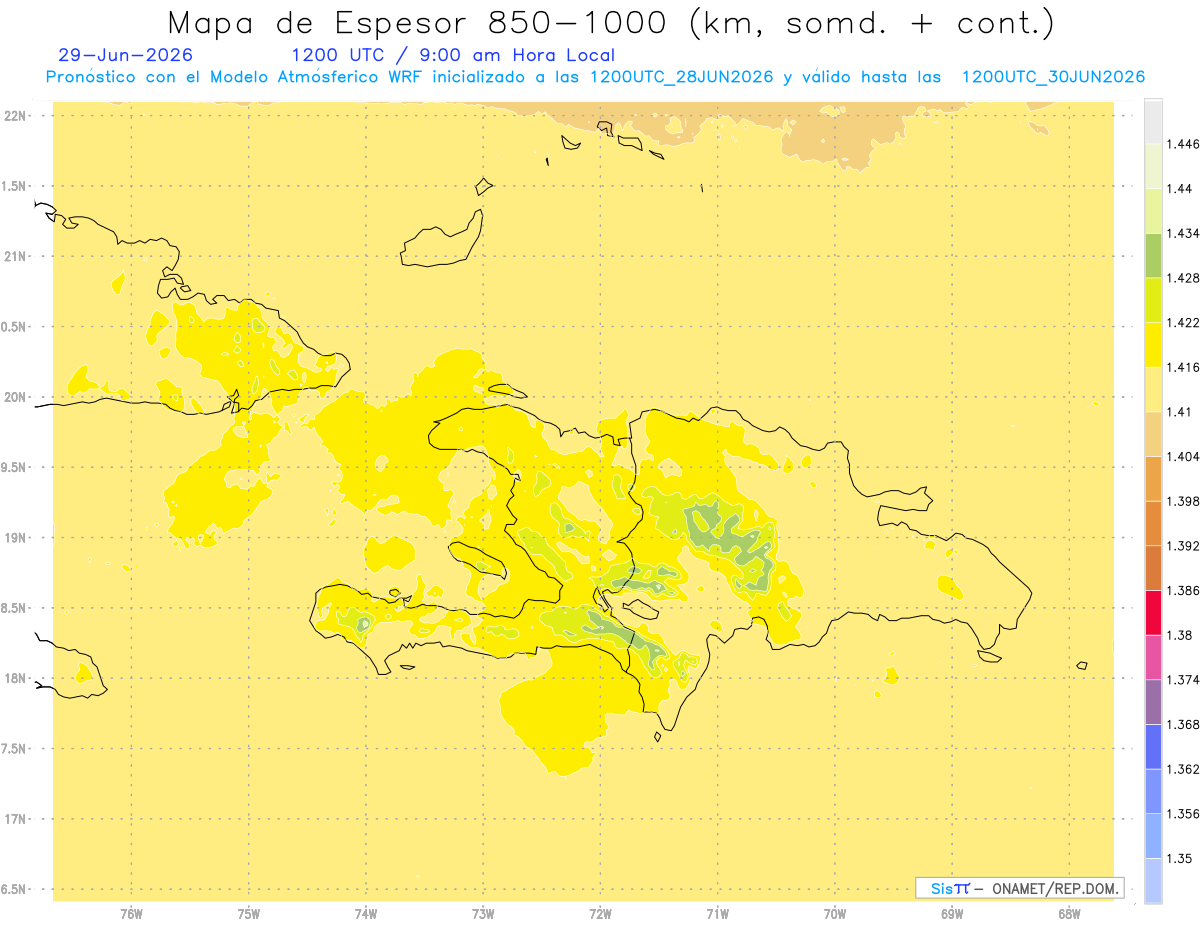Click the colorbar value 1.368
The height and width of the screenshot is (927, 1200).
click(1185, 724)
